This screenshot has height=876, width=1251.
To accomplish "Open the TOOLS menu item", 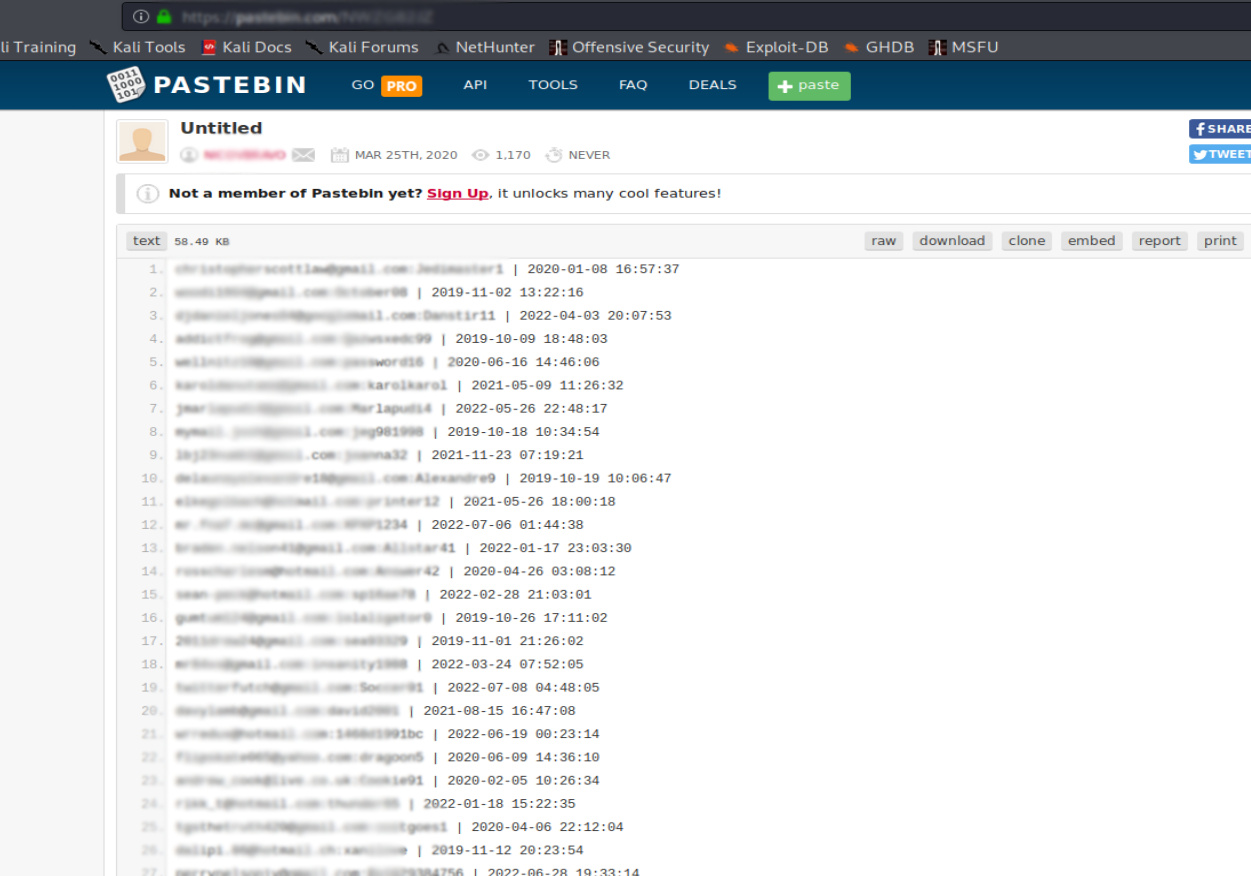I will tap(553, 85).
